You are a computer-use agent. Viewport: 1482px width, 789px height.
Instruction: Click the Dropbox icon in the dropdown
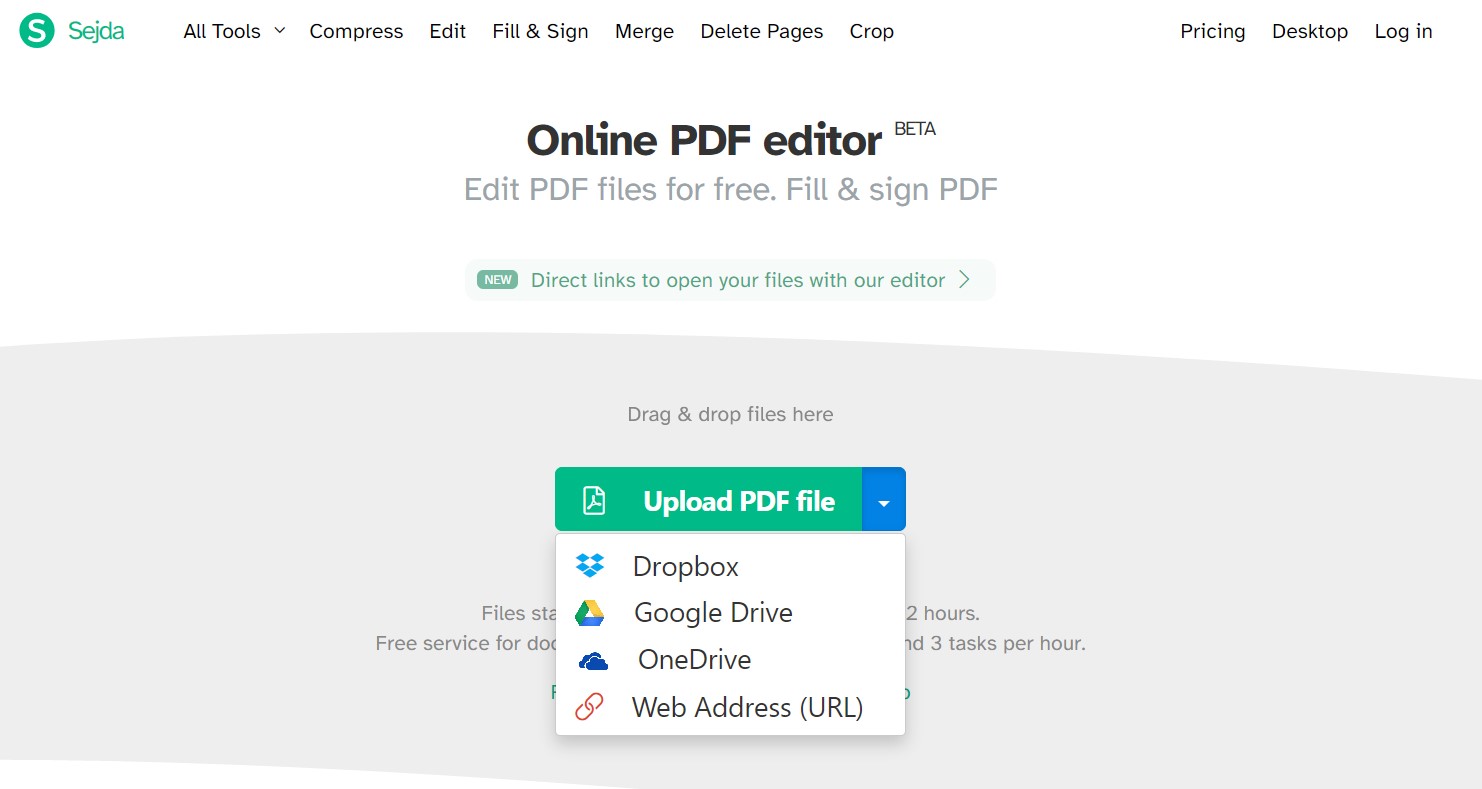(590, 566)
